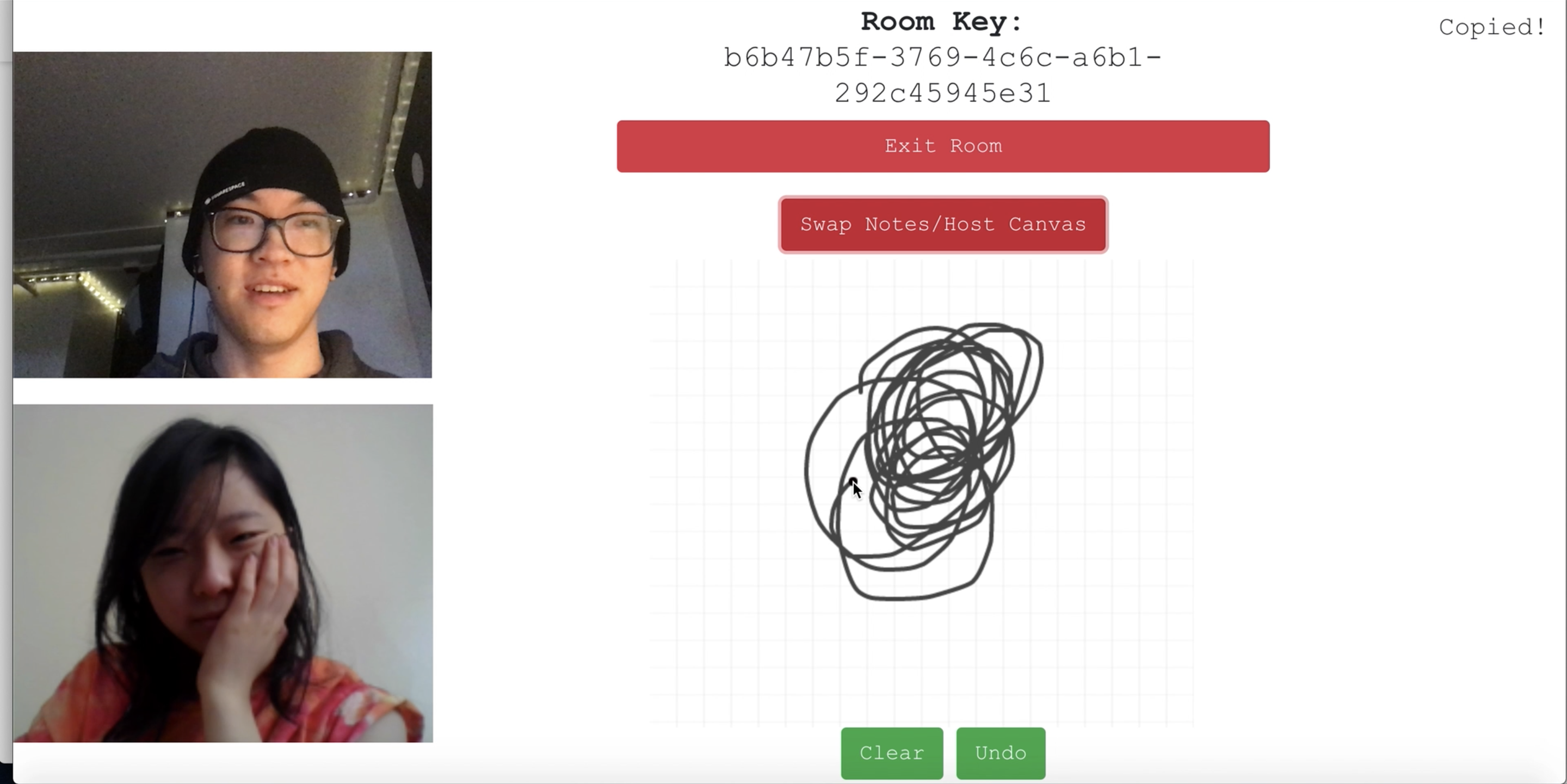Viewport: 1567px width, 784px height.
Task: Click the room key line 292c45945e31
Action: (943, 94)
